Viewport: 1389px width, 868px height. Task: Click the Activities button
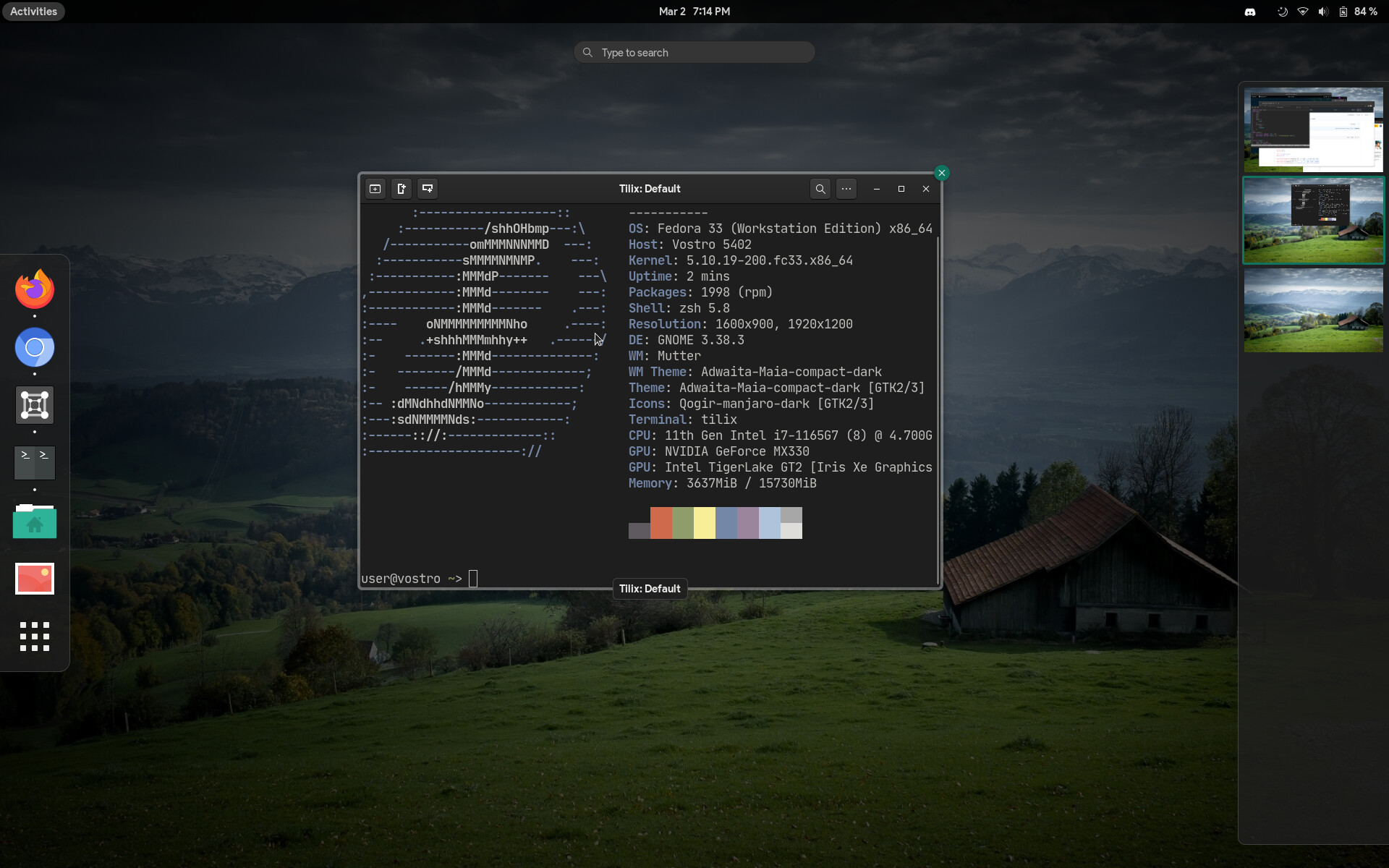click(33, 12)
